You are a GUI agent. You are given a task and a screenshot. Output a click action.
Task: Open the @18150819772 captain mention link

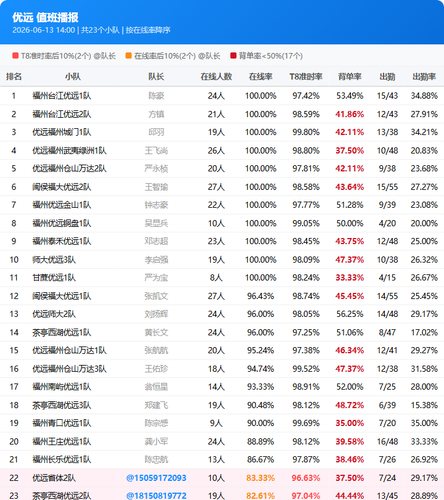click(156, 496)
